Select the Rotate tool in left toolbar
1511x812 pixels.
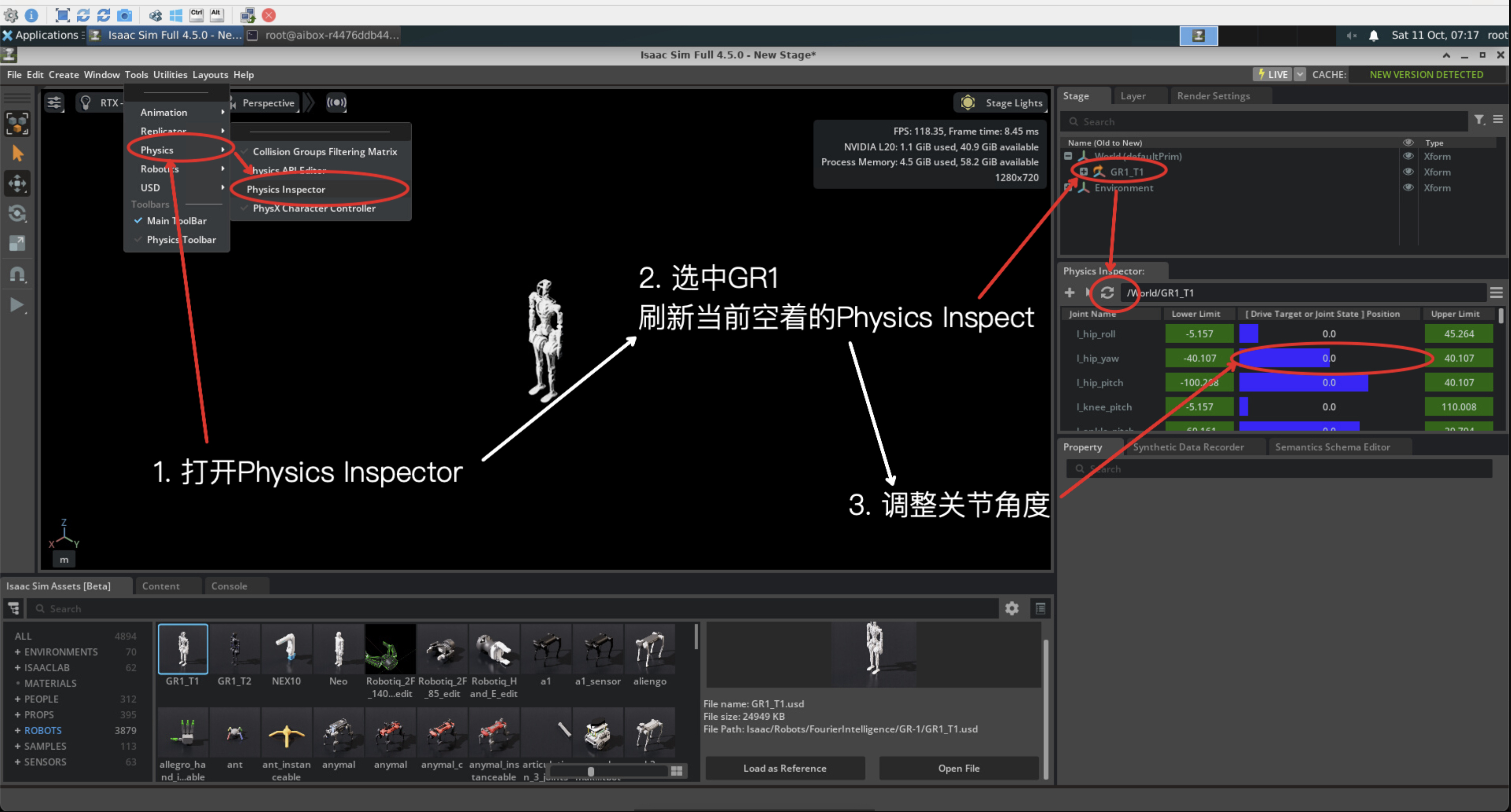[x=17, y=213]
